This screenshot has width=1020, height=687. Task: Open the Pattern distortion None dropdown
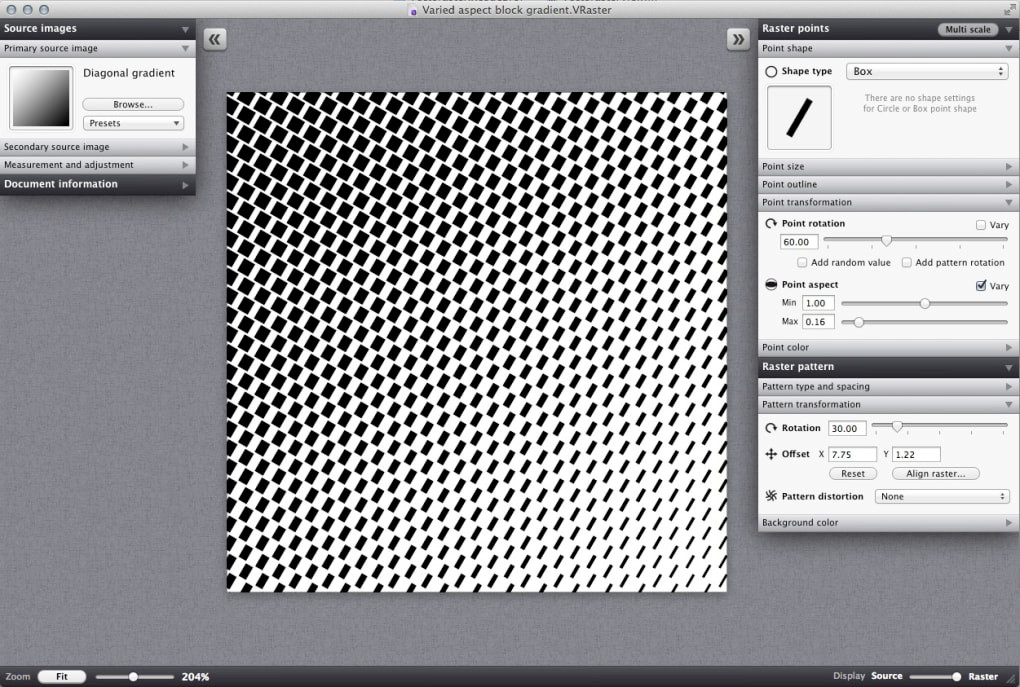(941, 496)
